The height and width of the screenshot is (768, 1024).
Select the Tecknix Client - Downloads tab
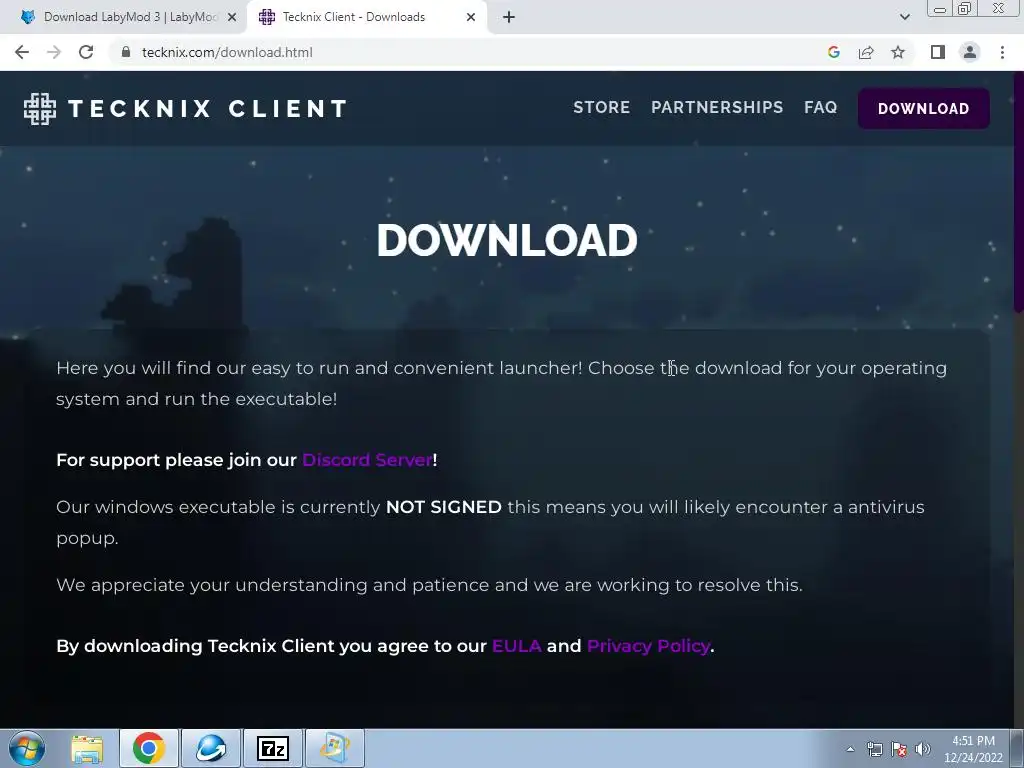click(367, 17)
